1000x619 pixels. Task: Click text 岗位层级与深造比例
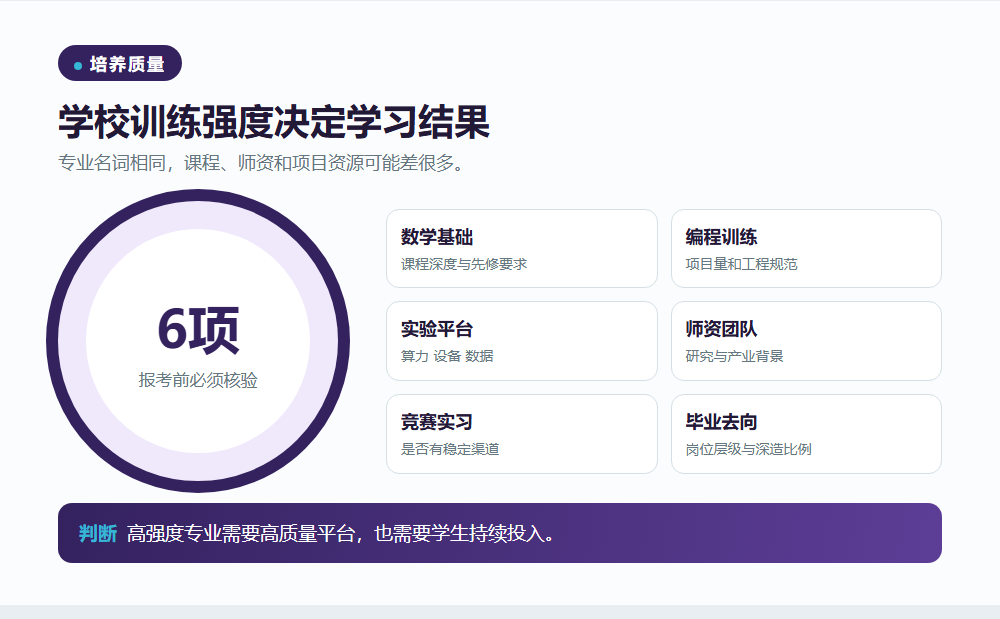[749, 449]
